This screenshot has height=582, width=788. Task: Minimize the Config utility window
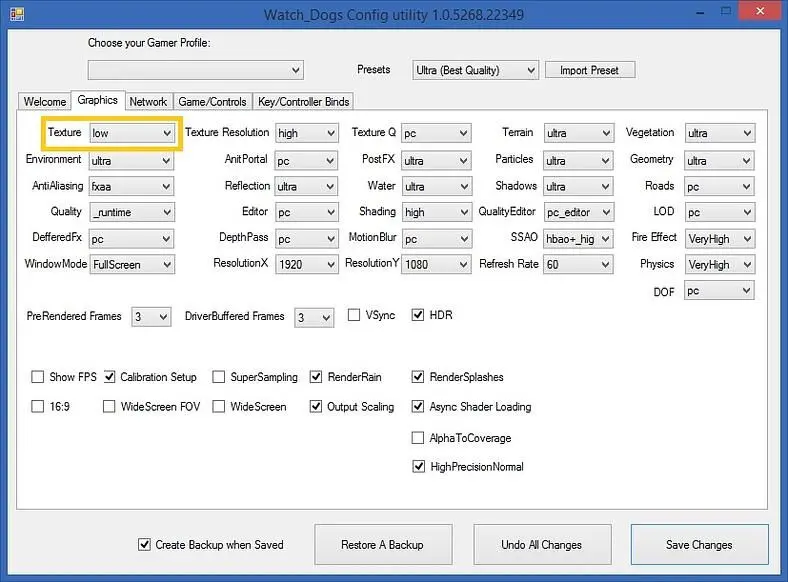700,12
